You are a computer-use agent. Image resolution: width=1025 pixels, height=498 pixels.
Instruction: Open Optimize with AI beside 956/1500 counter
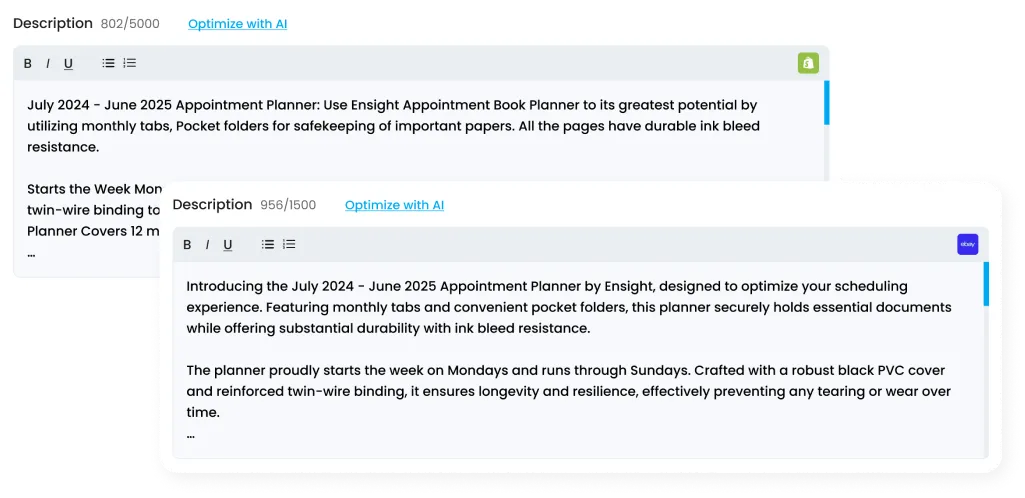(x=394, y=205)
